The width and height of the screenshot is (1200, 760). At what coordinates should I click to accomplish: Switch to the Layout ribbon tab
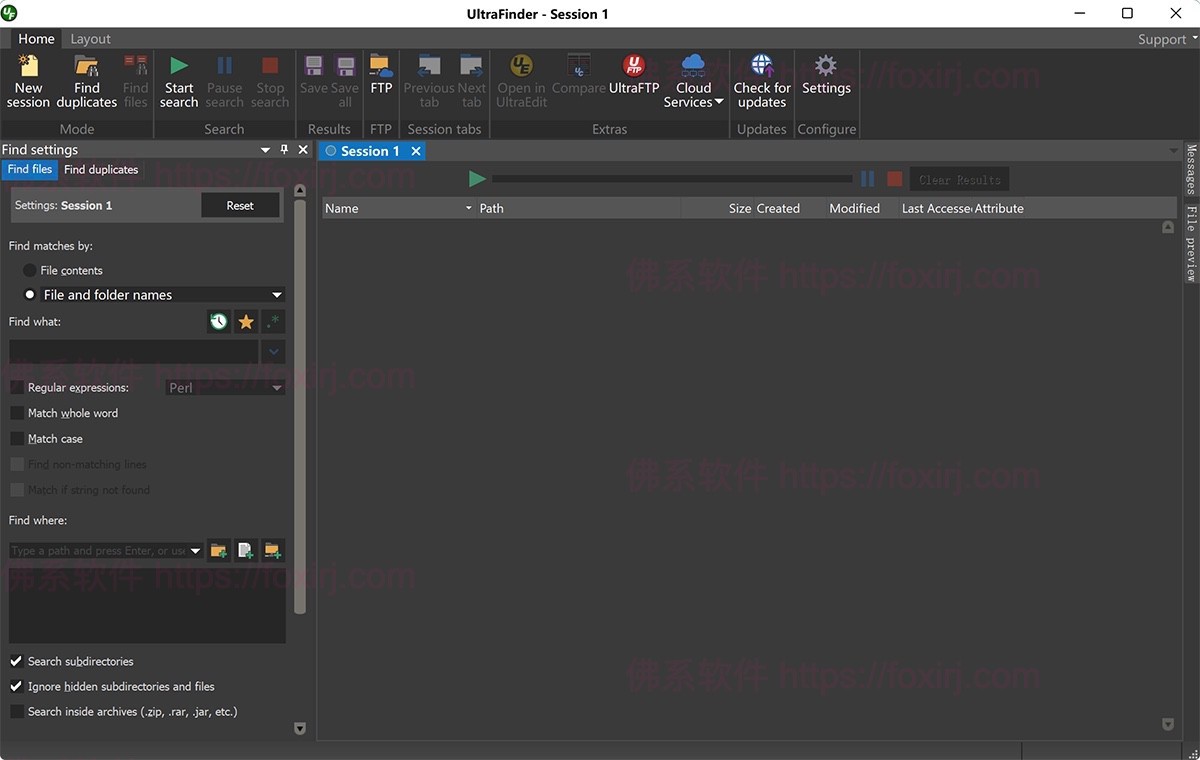[x=90, y=38]
